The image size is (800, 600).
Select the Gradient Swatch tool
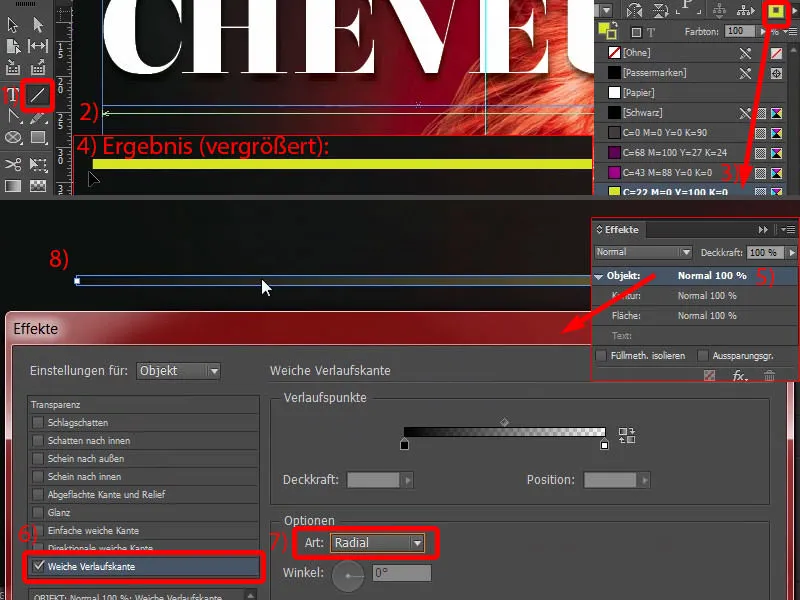click(x=13, y=186)
